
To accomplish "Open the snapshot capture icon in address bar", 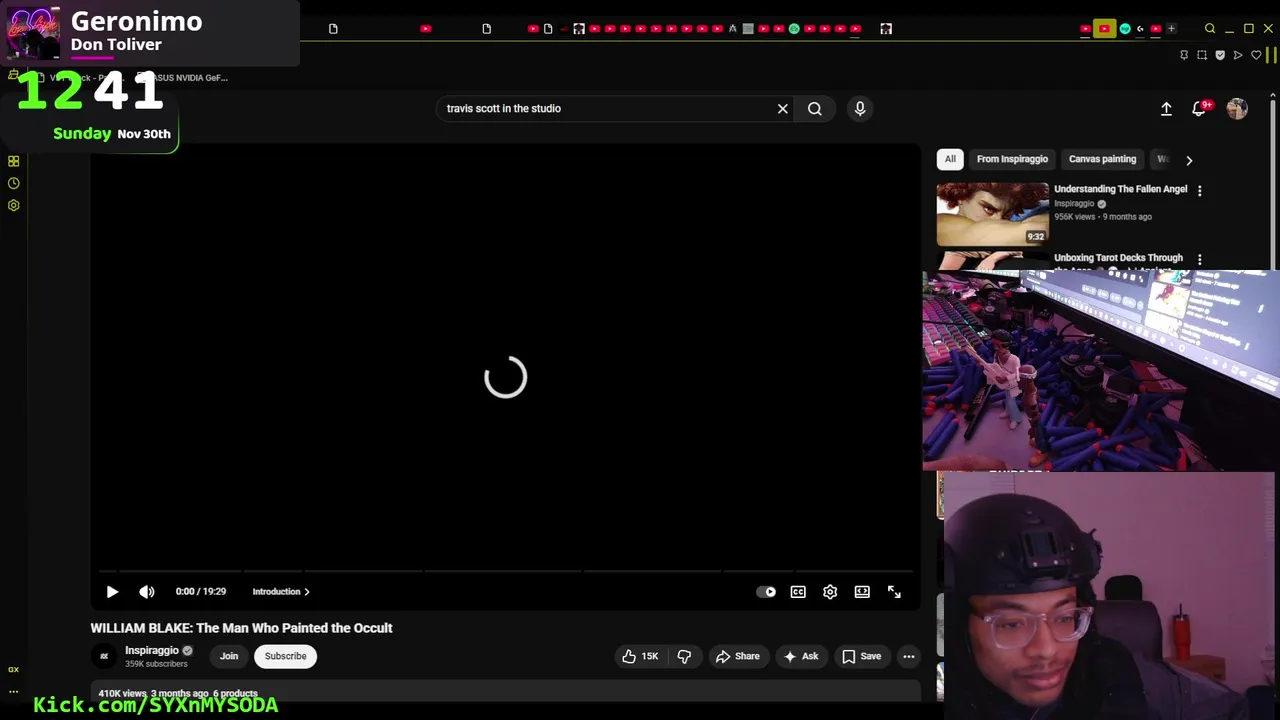I will pos(1202,55).
